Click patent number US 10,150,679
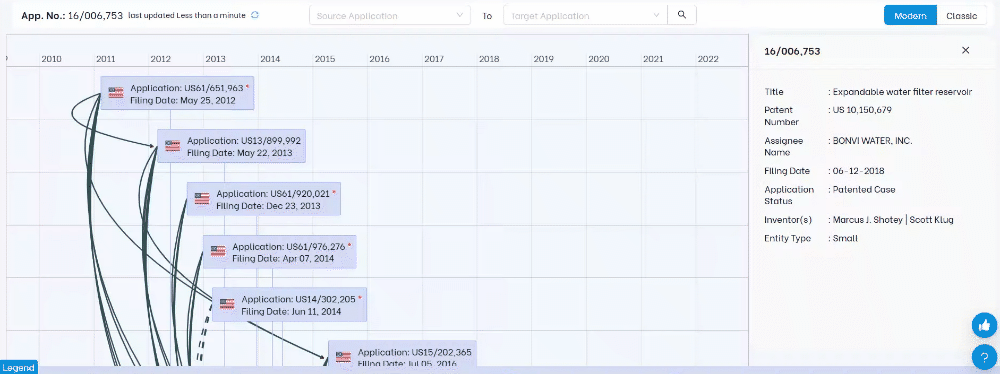 [x=862, y=110]
